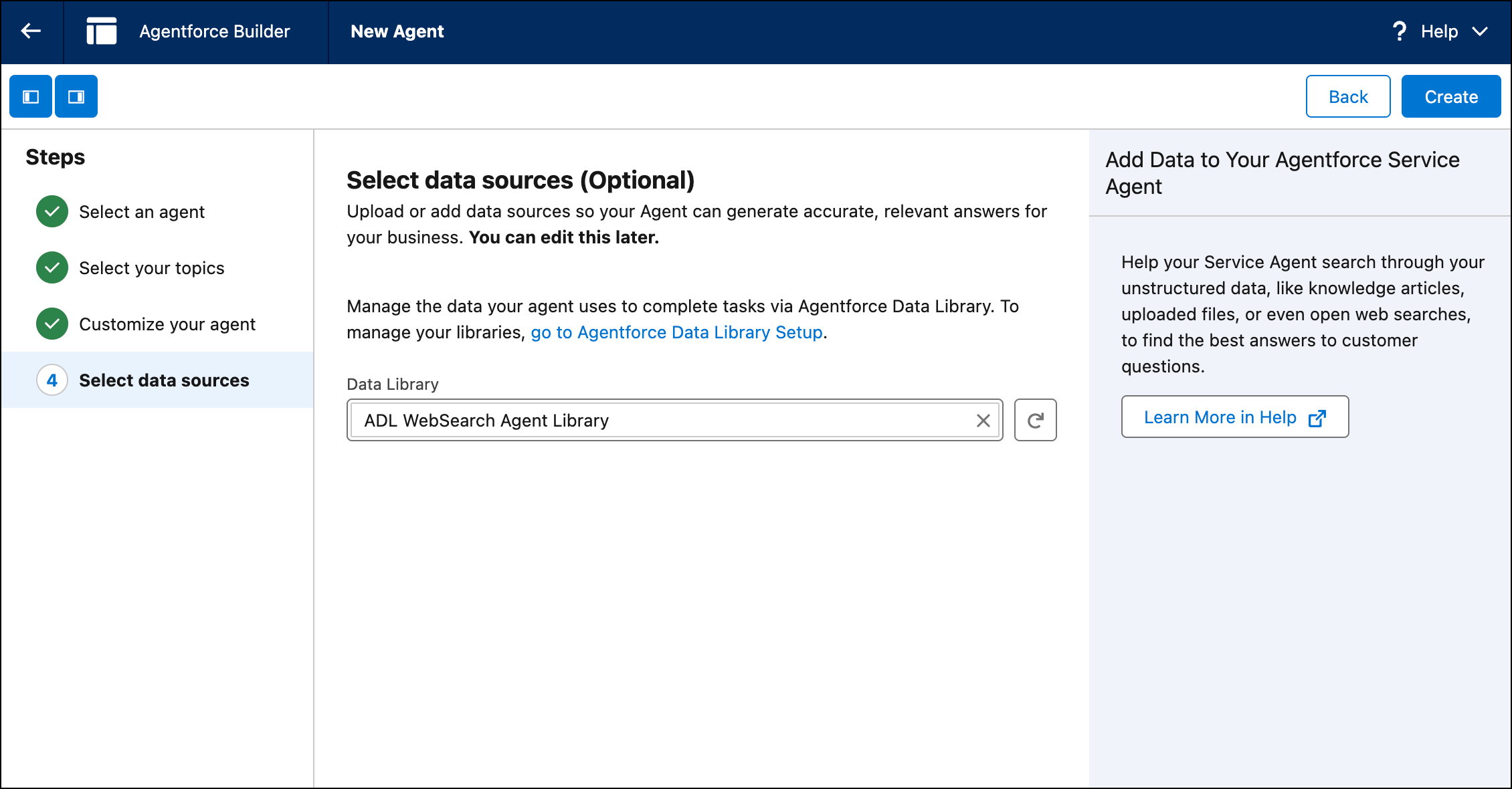This screenshot has height=789, width=1512.
Task: Click the Learn More in Help button
Action: (x=1220, y=417)
